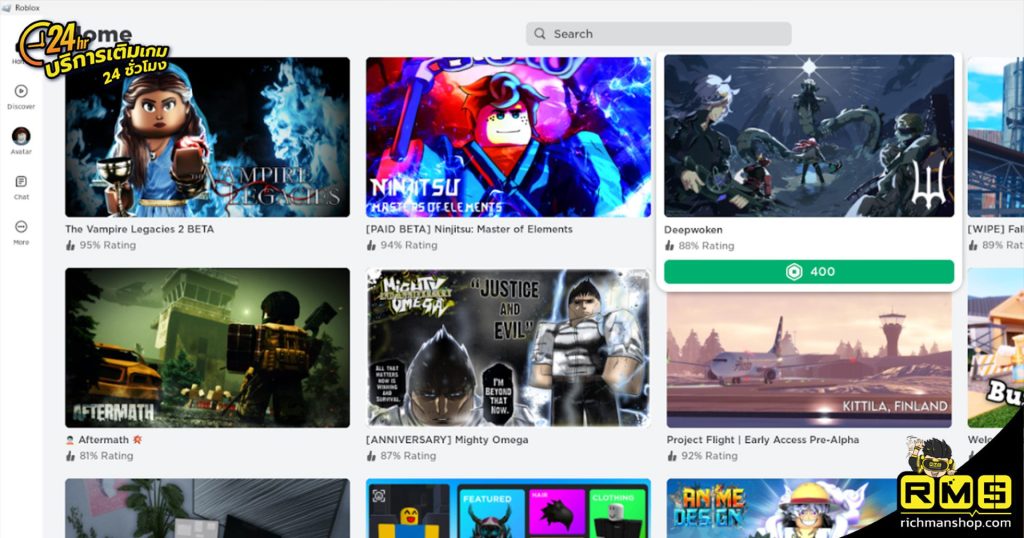Open the Discover sidebar icon
1024x538 pixels.
point(21,92)
